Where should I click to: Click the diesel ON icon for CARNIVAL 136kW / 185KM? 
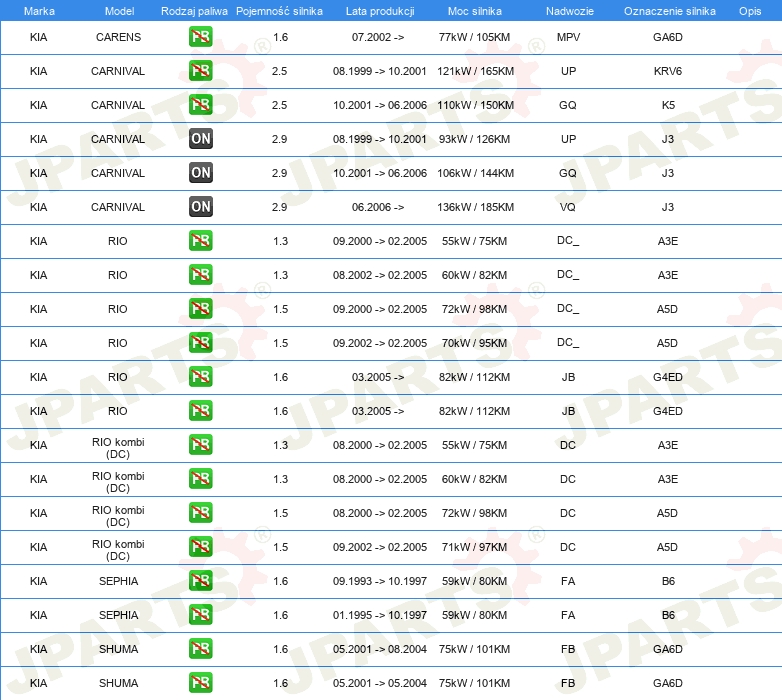pos(200,206)
